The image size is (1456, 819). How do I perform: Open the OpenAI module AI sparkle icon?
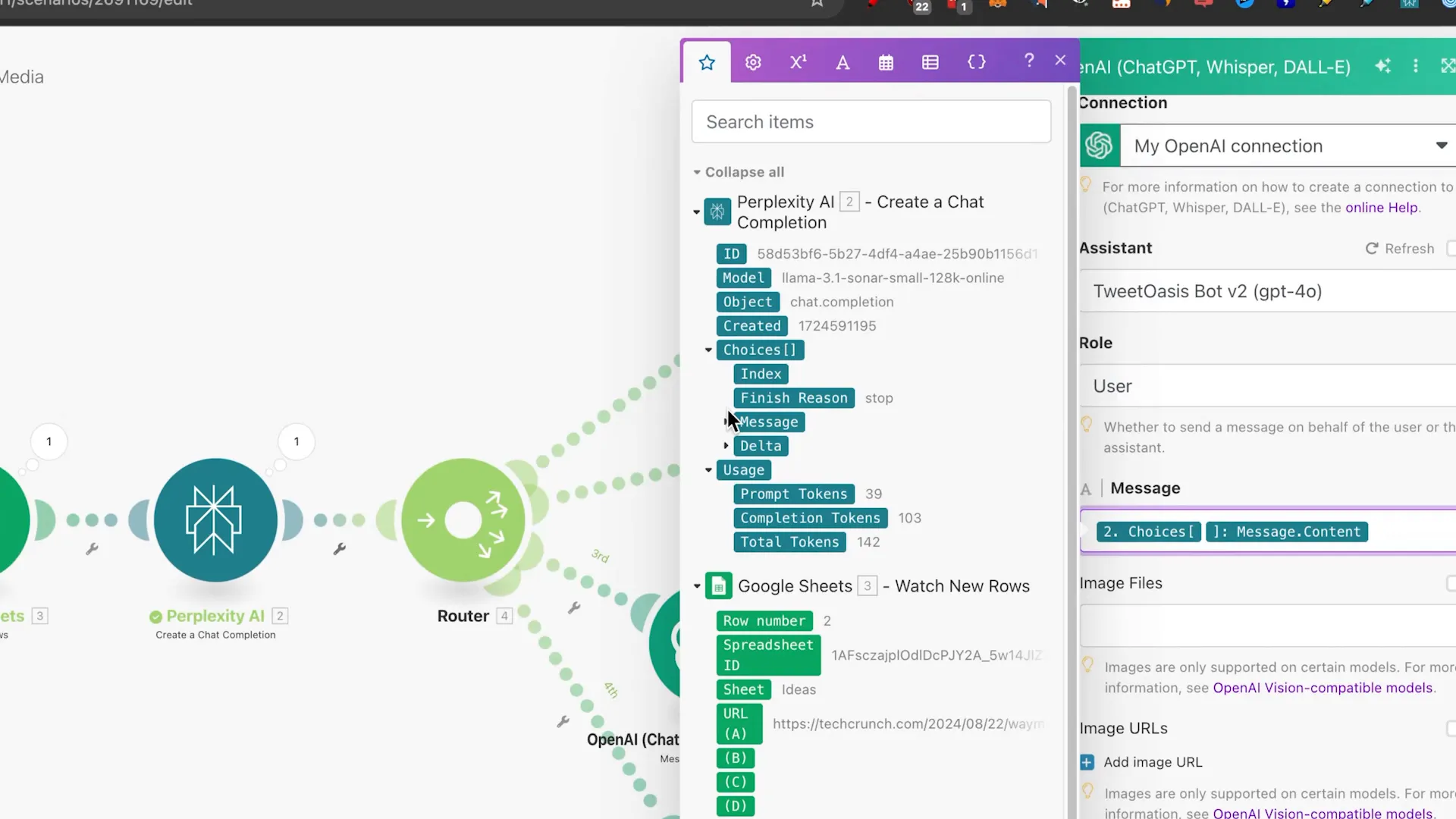pyautogui.click(x=1382, y=66)
